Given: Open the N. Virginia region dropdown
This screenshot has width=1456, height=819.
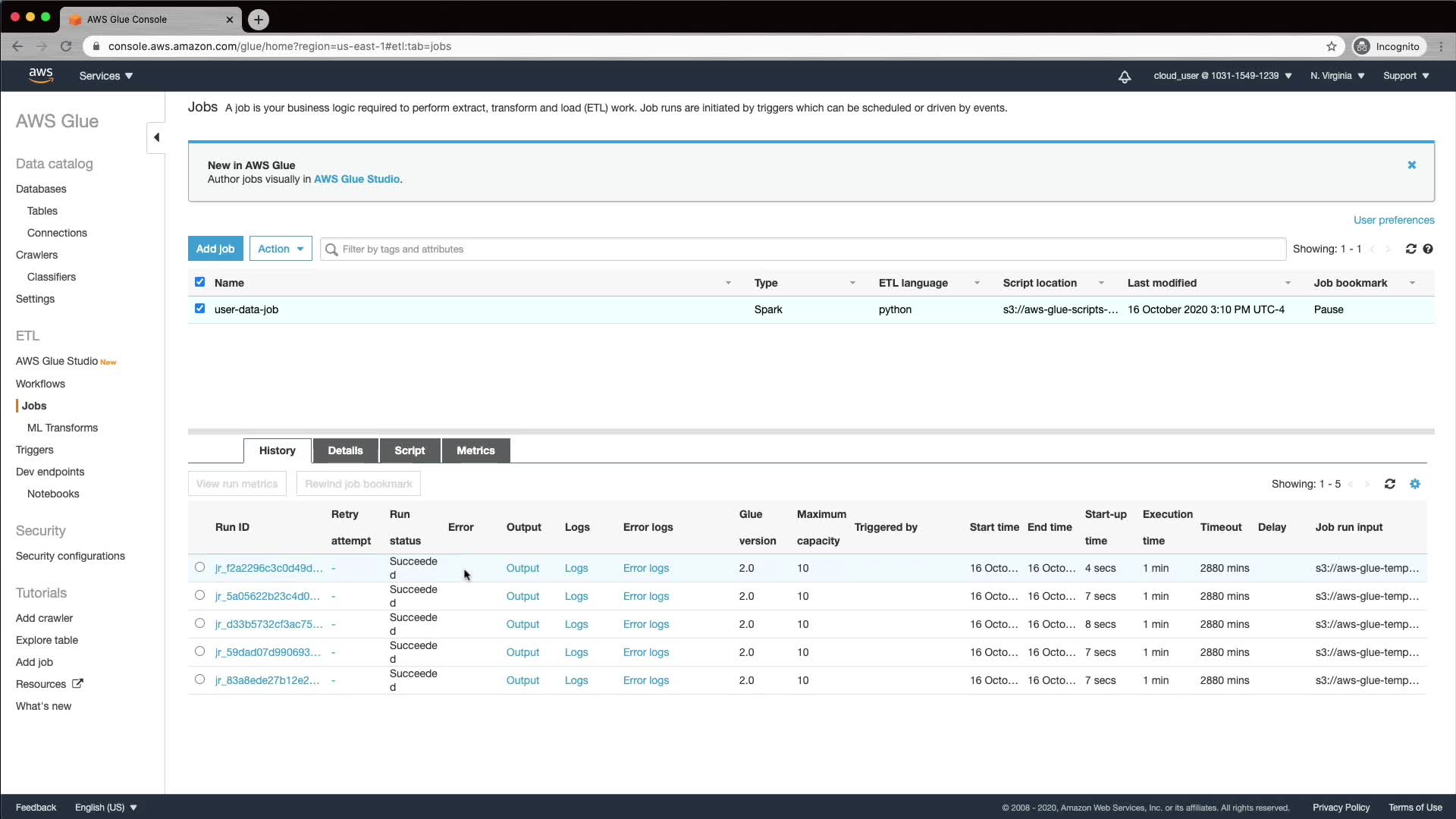Looking at the screenshot, I should [1337, 76].
